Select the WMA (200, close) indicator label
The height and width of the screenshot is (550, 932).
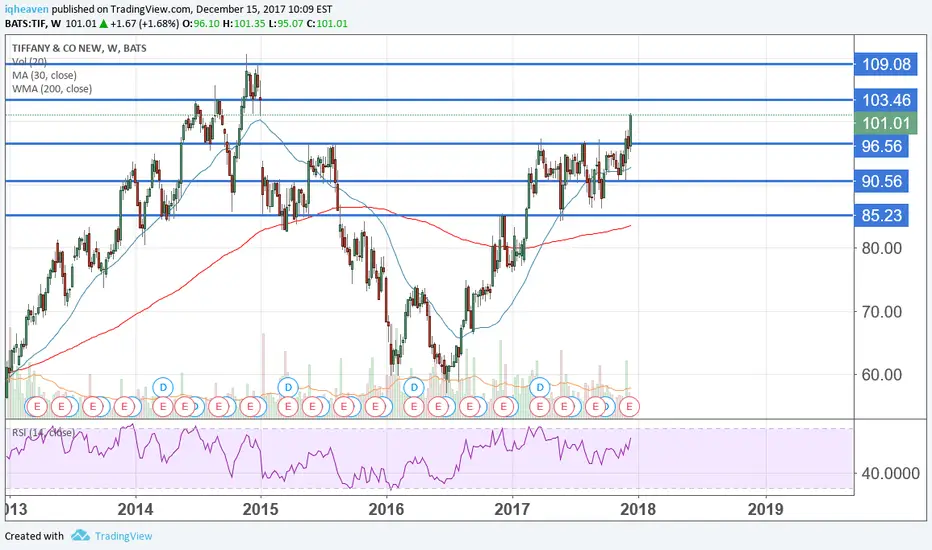(52, 89)
